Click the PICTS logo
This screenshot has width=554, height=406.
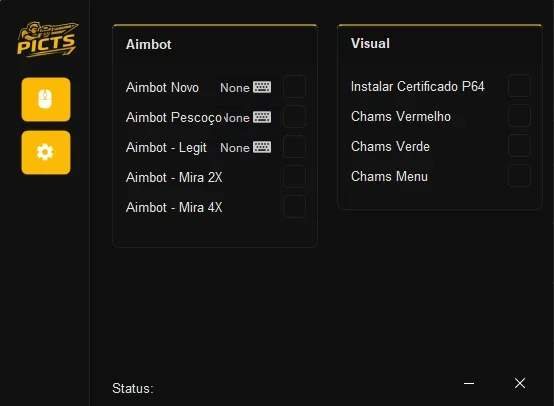tap(47, 39)
